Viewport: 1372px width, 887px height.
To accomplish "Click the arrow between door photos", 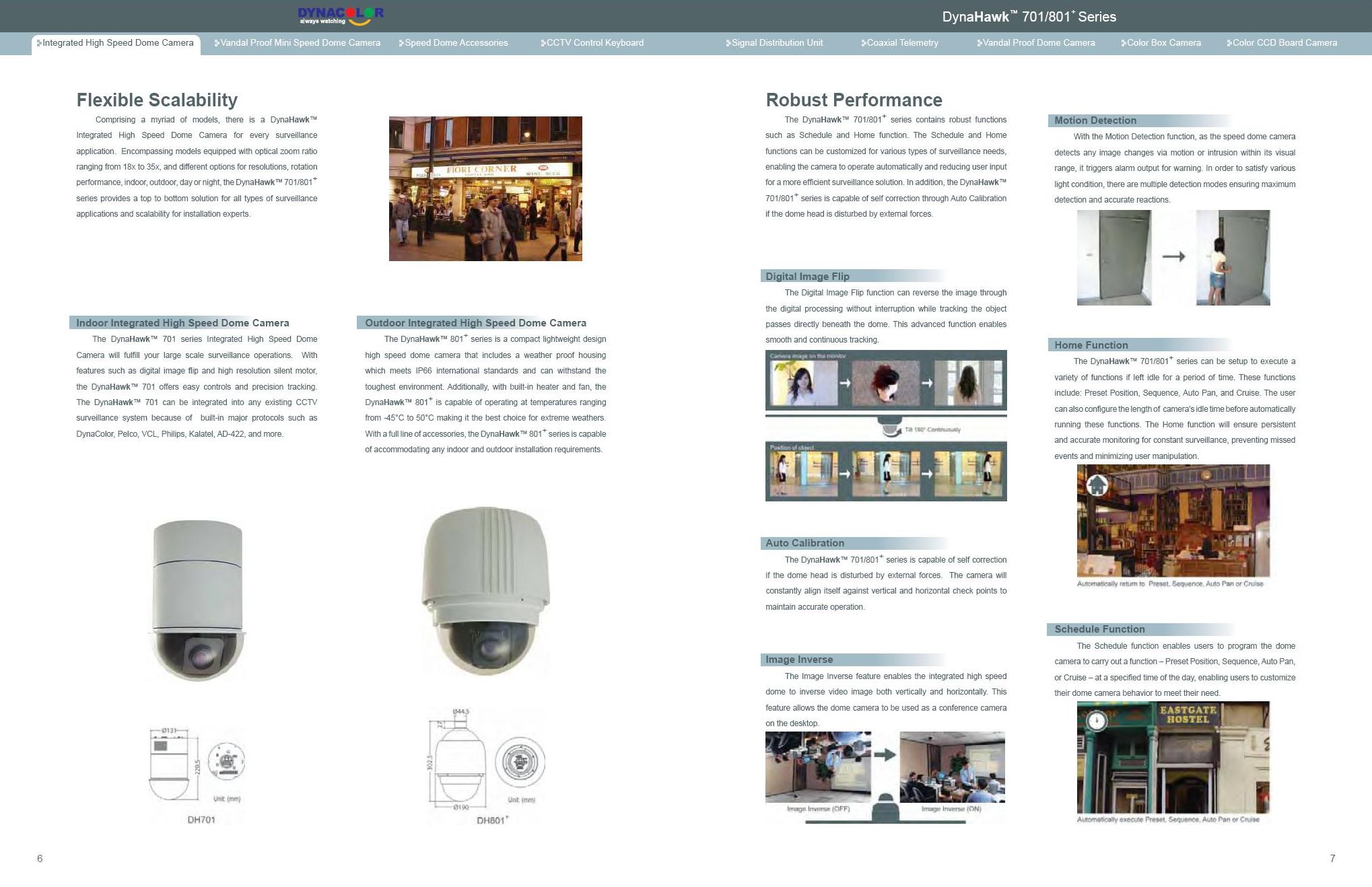I will click(x=1173, y=256).
